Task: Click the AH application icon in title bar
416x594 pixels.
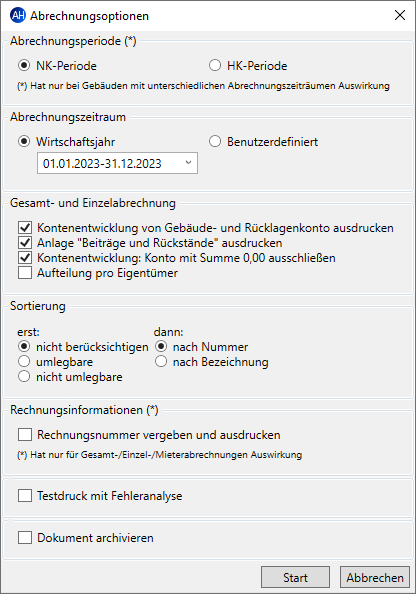Action: 18,16
